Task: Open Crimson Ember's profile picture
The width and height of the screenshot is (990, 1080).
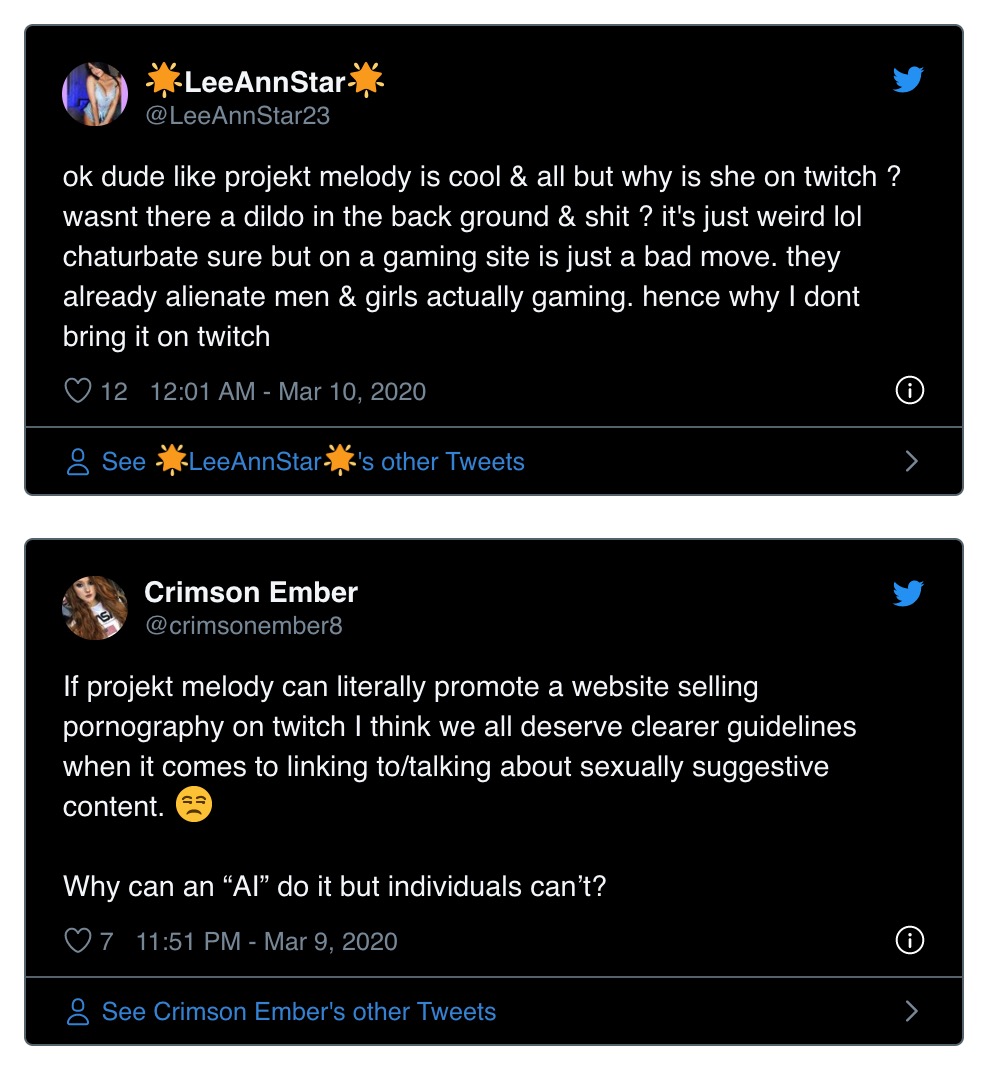Action: point(95,608)
